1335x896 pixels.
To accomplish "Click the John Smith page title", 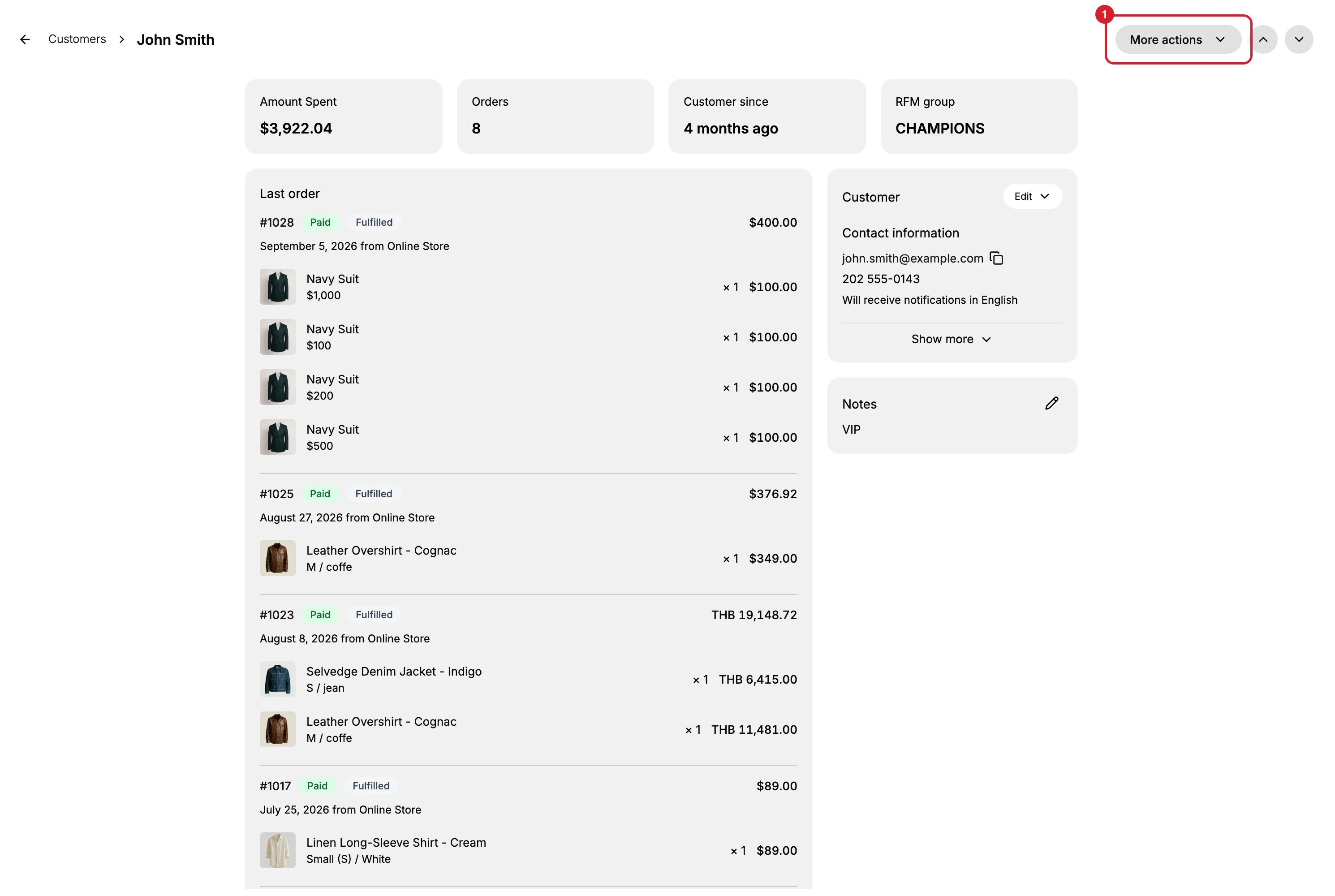I will point(175,39).
